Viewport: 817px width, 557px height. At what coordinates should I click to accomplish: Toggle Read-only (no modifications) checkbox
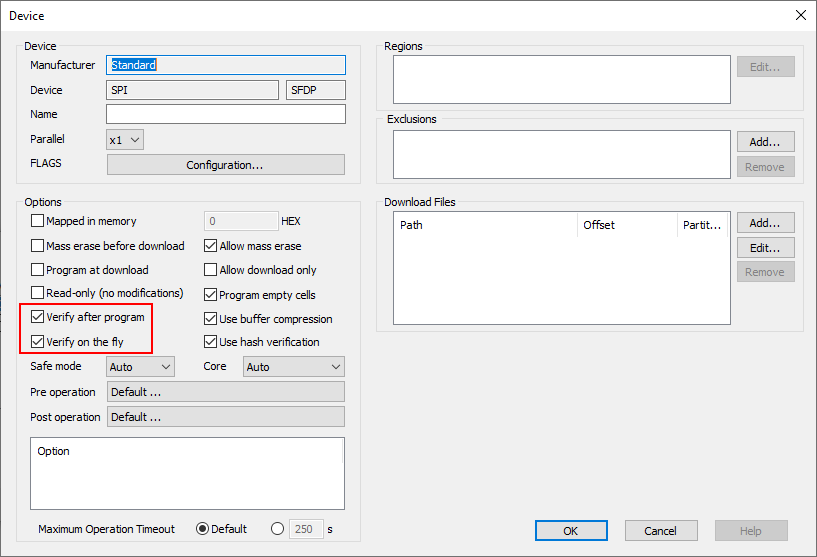[x=38, y=294]
